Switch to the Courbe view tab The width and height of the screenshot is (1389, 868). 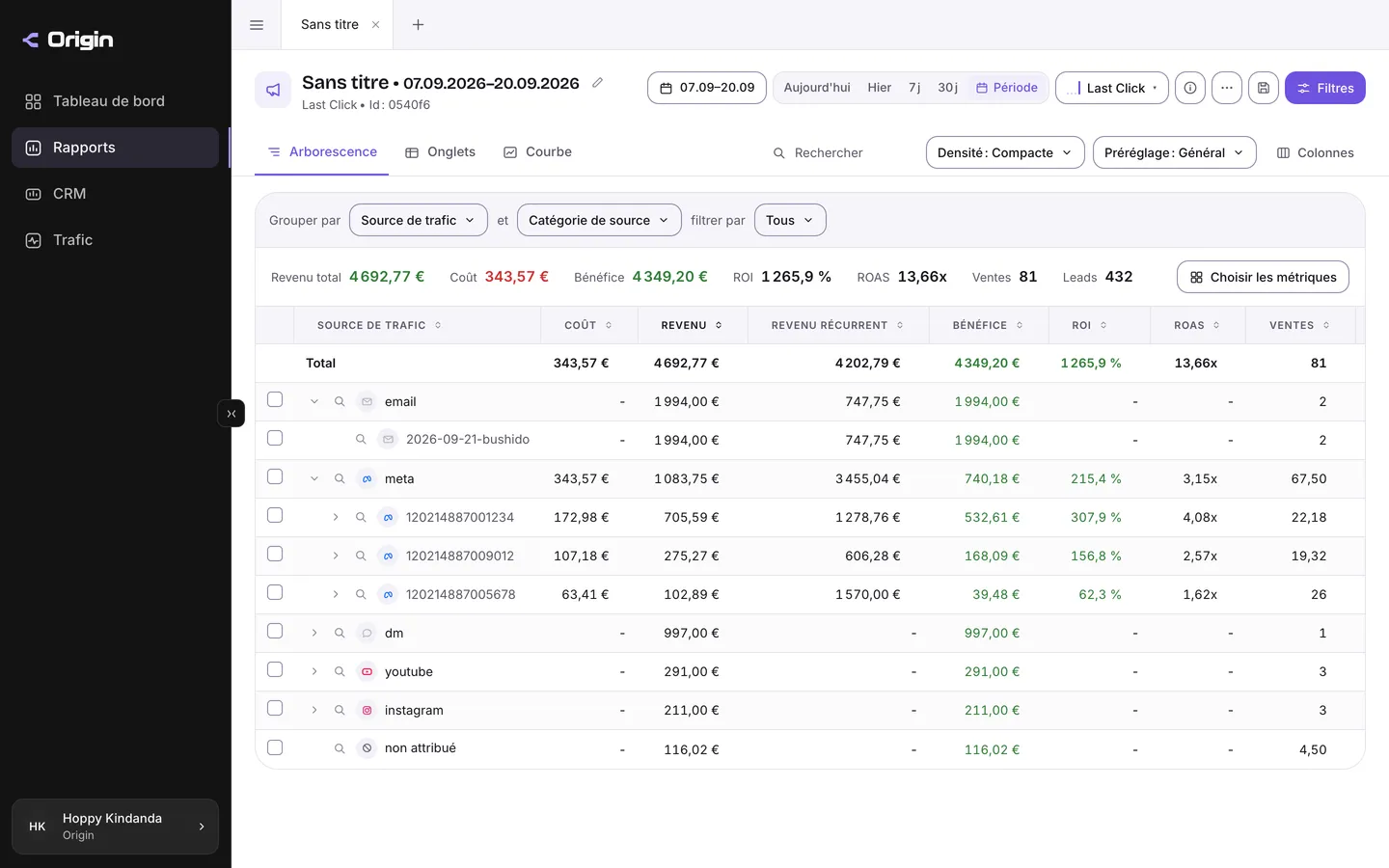tap(538, 152)
